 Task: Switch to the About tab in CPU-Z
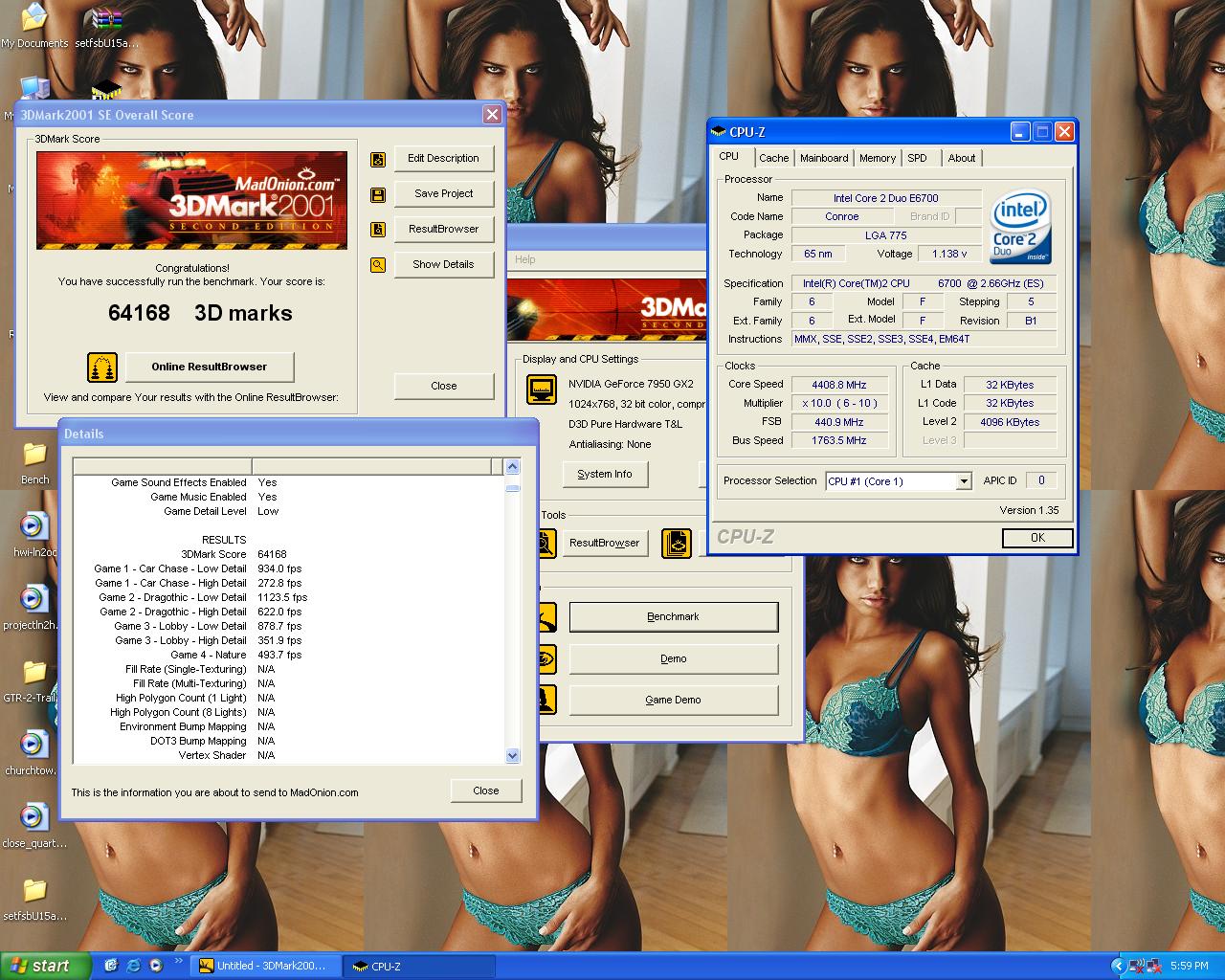962,159
